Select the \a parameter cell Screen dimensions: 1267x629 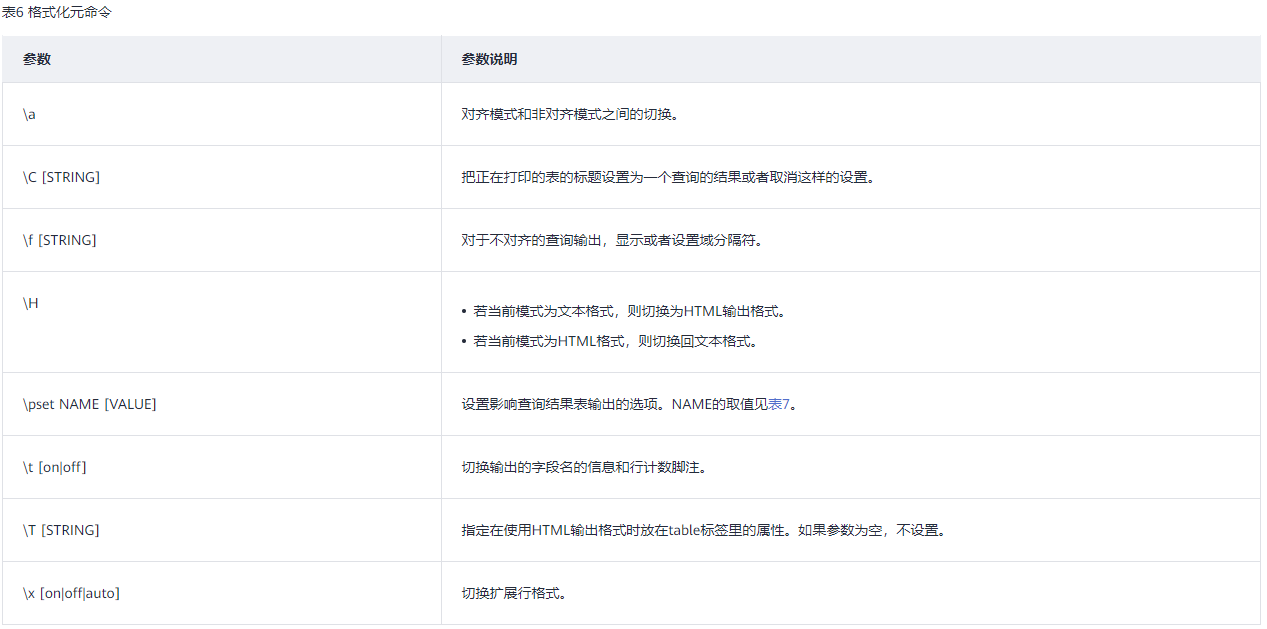click(222, 114)
